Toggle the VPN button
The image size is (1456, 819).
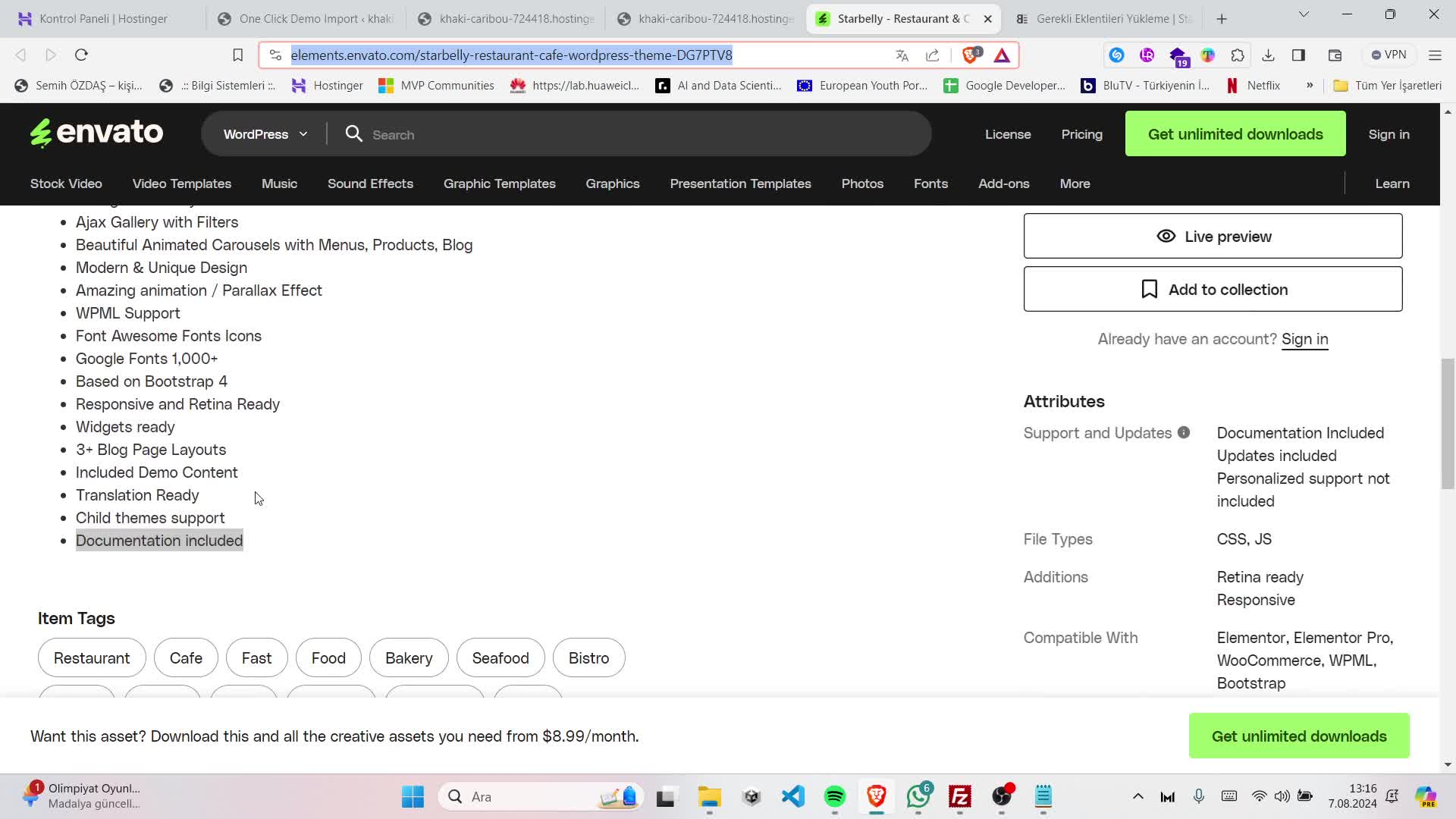(1389, 55)
